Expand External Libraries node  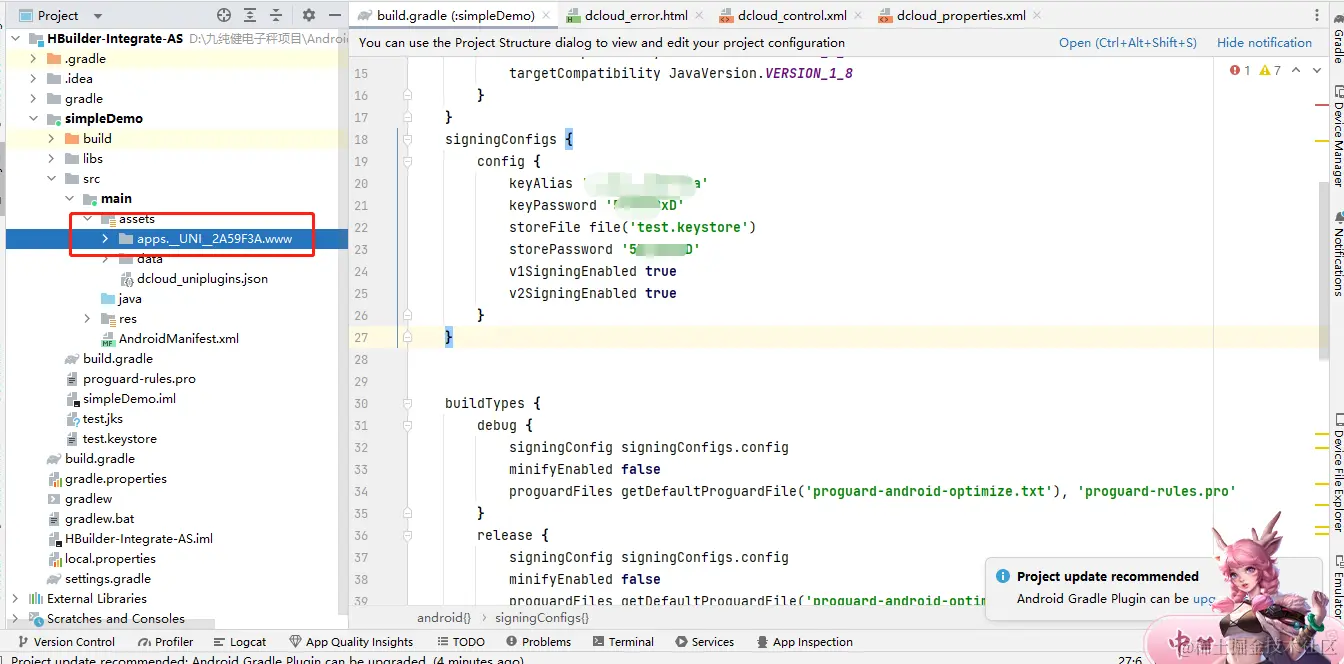coord(15,599)
